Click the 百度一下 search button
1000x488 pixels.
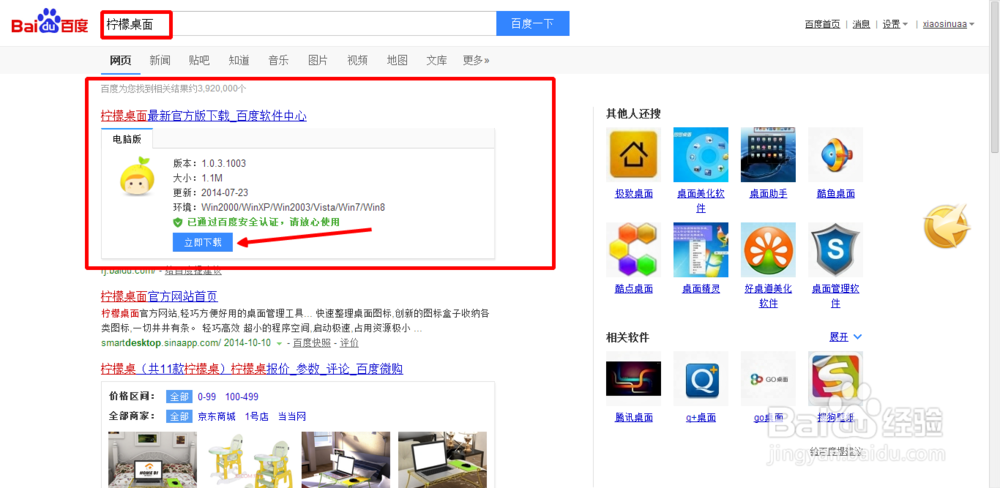click(533, 24)
